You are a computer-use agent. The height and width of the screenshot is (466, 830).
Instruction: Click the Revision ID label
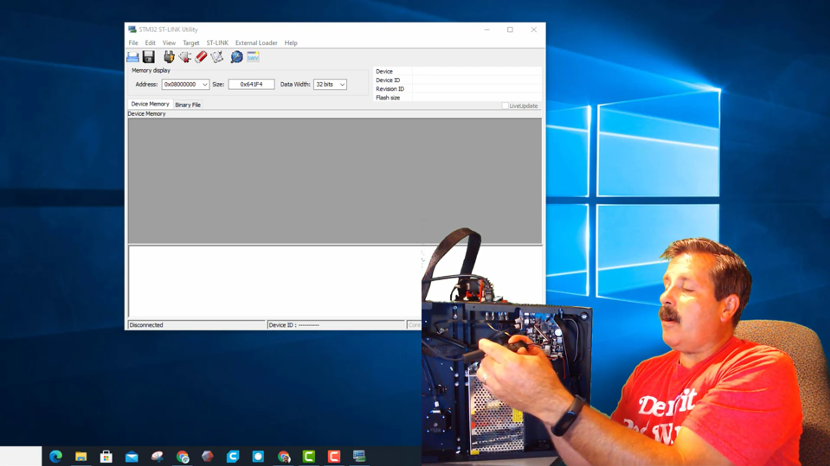pos(390,89)
